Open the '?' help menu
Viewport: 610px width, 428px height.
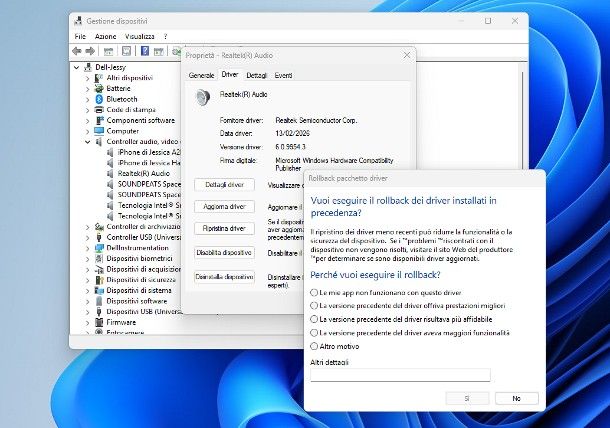coord(165,36)
